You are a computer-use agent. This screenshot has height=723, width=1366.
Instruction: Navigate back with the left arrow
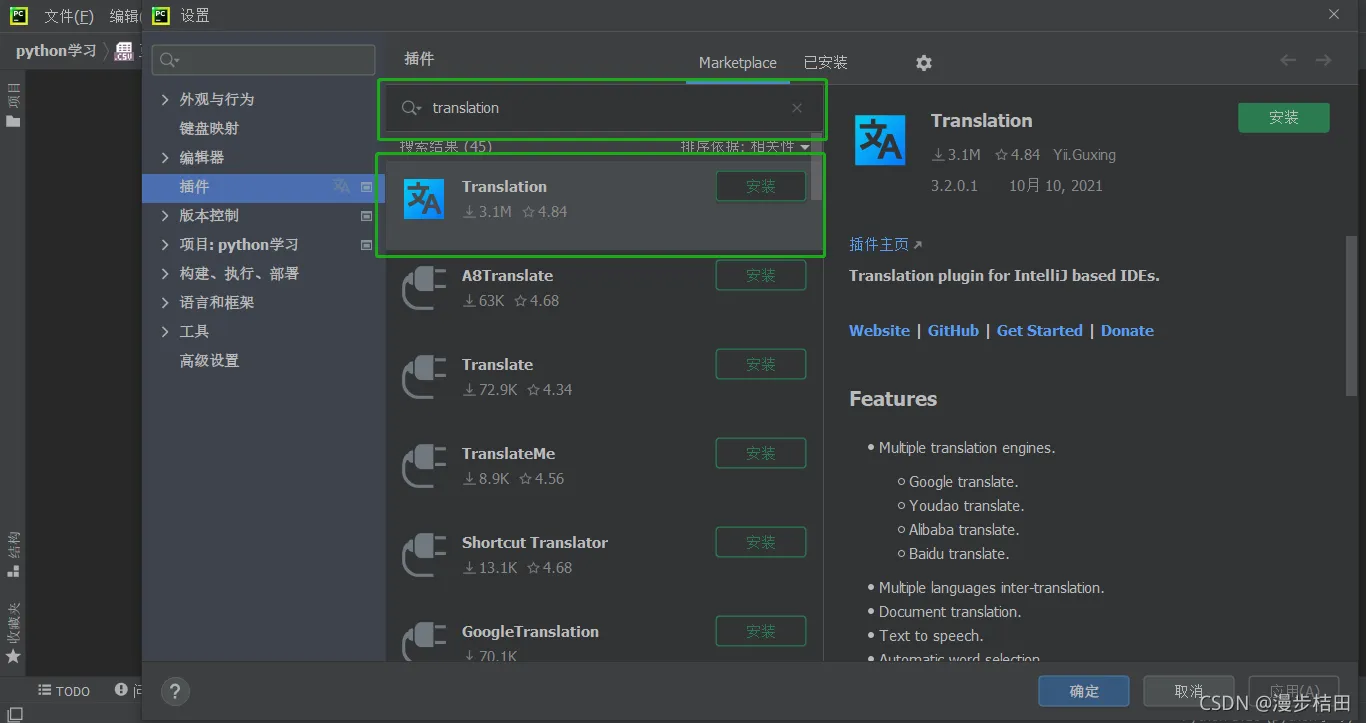coord(1288,61)
